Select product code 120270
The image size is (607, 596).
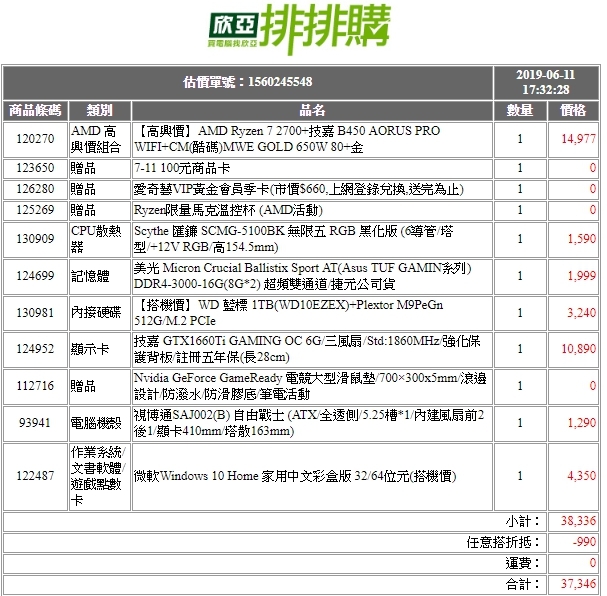35,139
